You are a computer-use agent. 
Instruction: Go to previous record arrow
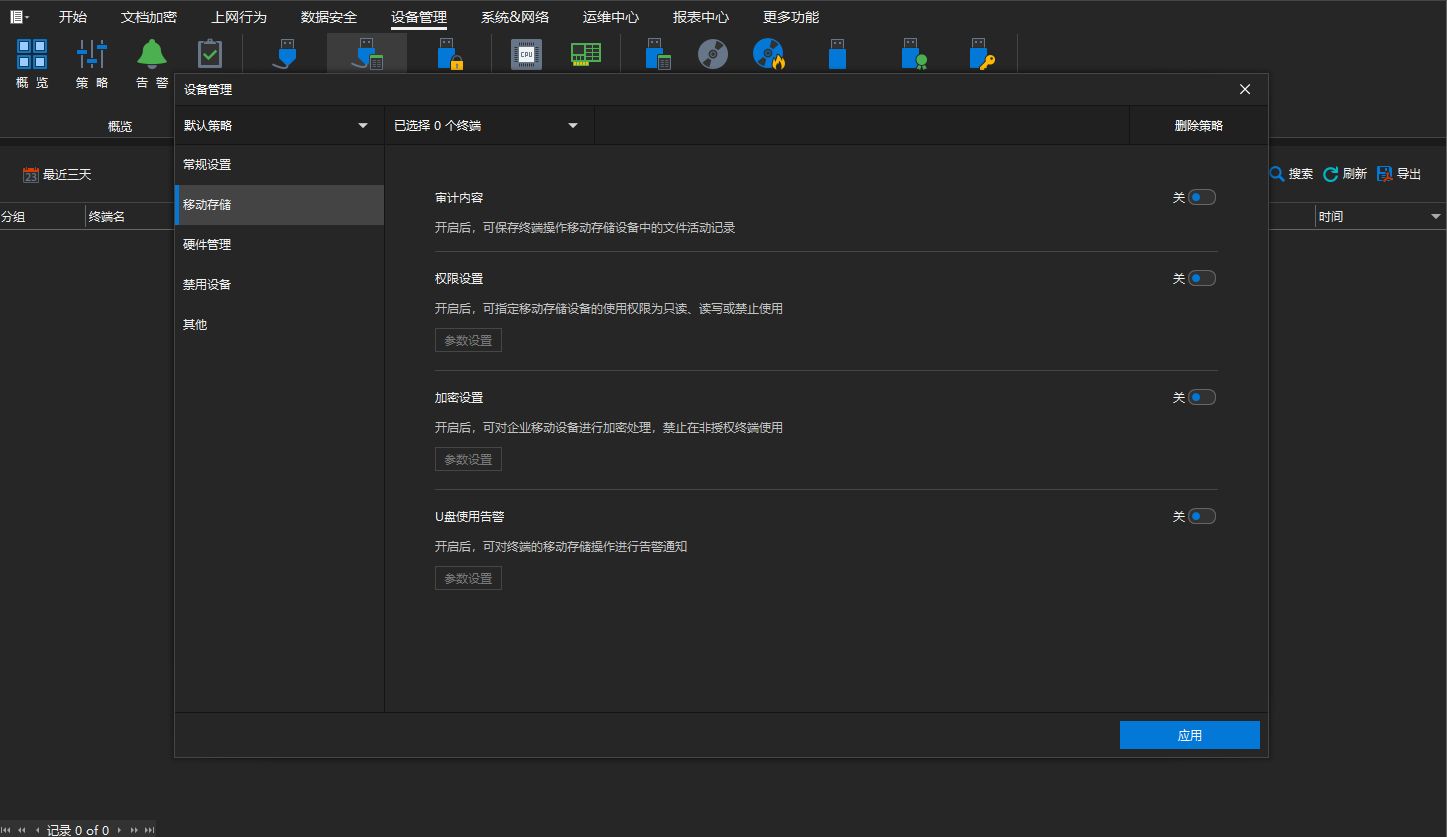coord(37,830)
